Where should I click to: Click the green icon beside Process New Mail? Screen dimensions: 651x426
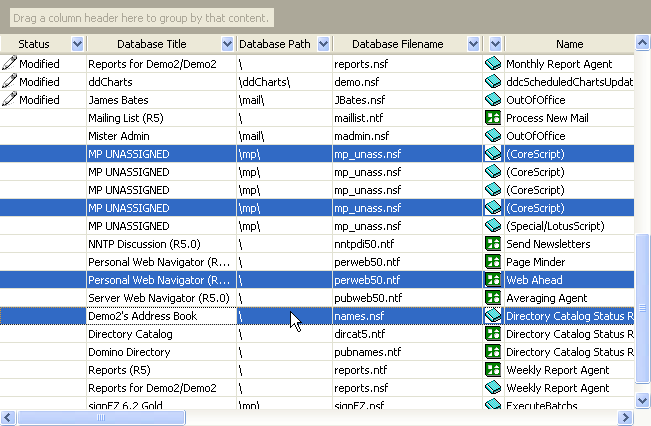tap(493, 118)
